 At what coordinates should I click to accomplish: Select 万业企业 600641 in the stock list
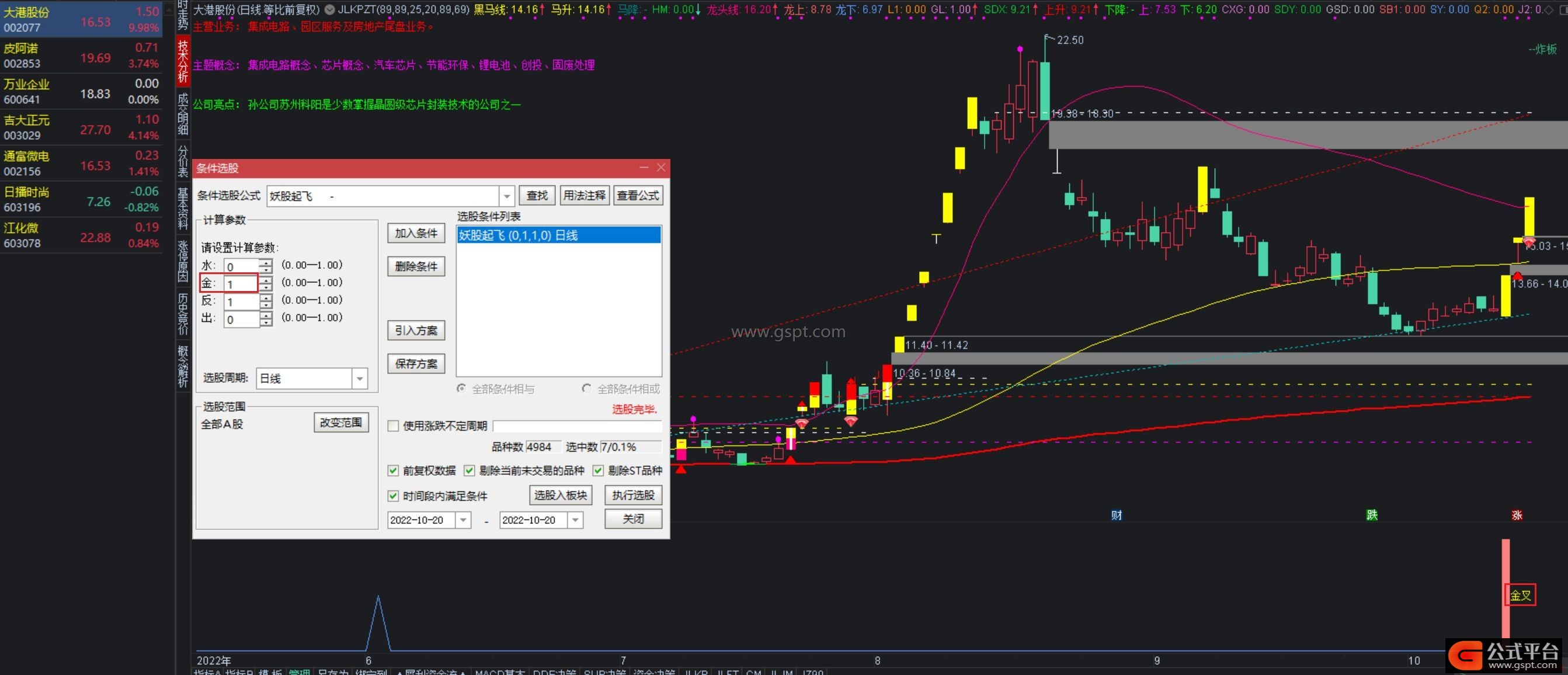82,91
